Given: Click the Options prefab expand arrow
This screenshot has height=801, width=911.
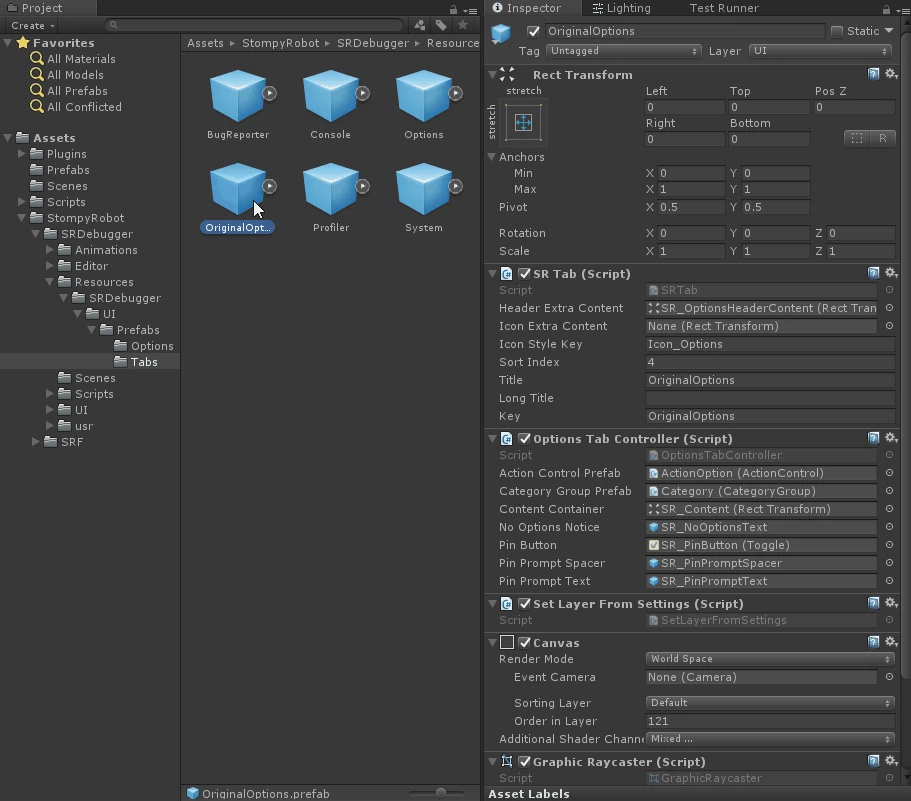Looking at the screenshot, I should [x=456, y=93].
